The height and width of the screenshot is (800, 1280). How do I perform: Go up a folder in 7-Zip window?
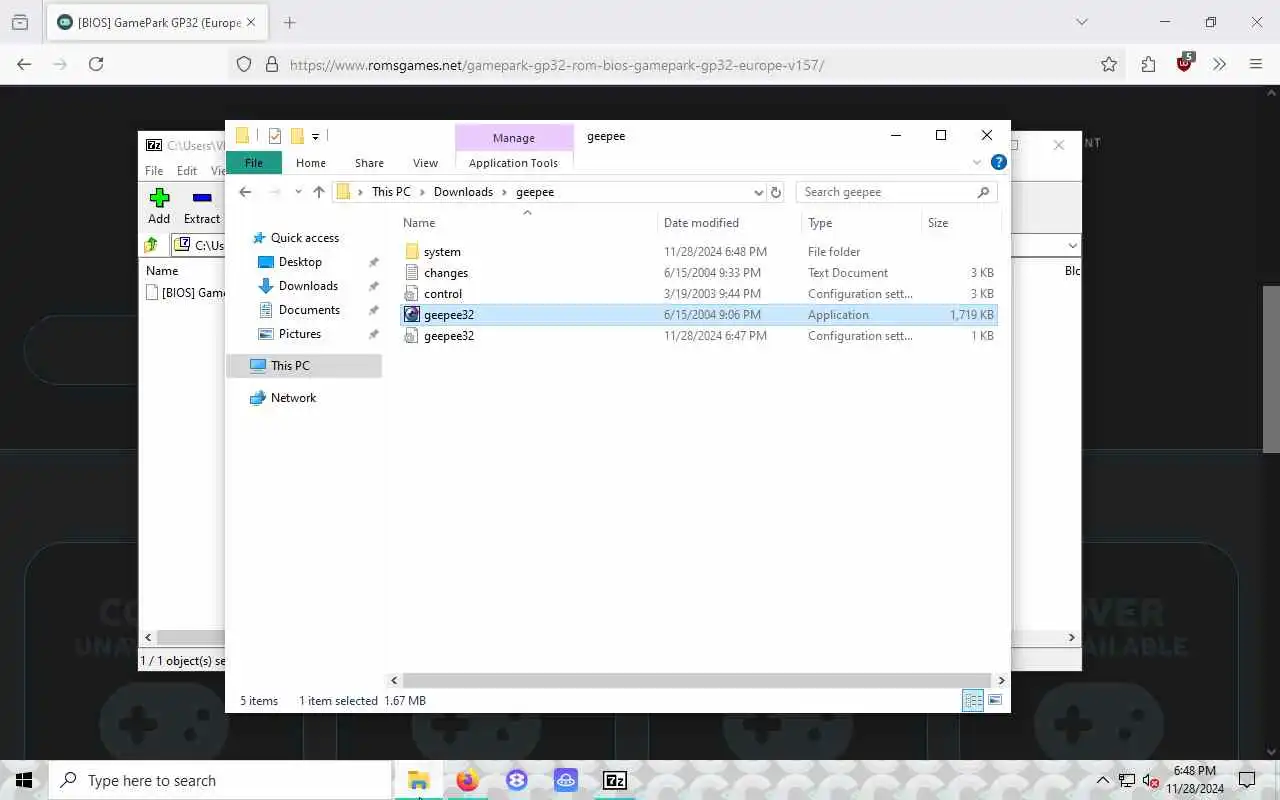151,245
